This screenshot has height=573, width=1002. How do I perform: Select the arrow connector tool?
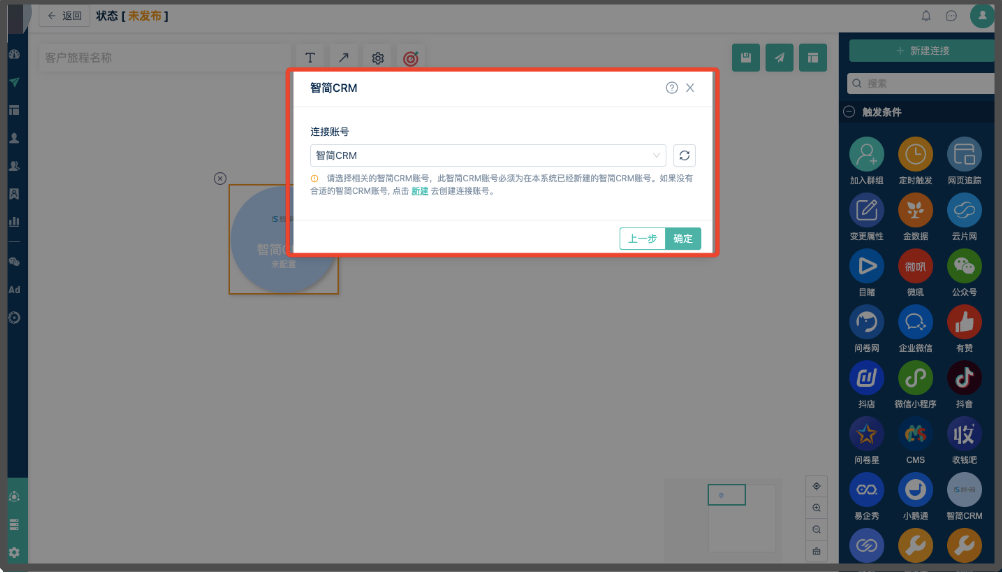pos(344,57)
